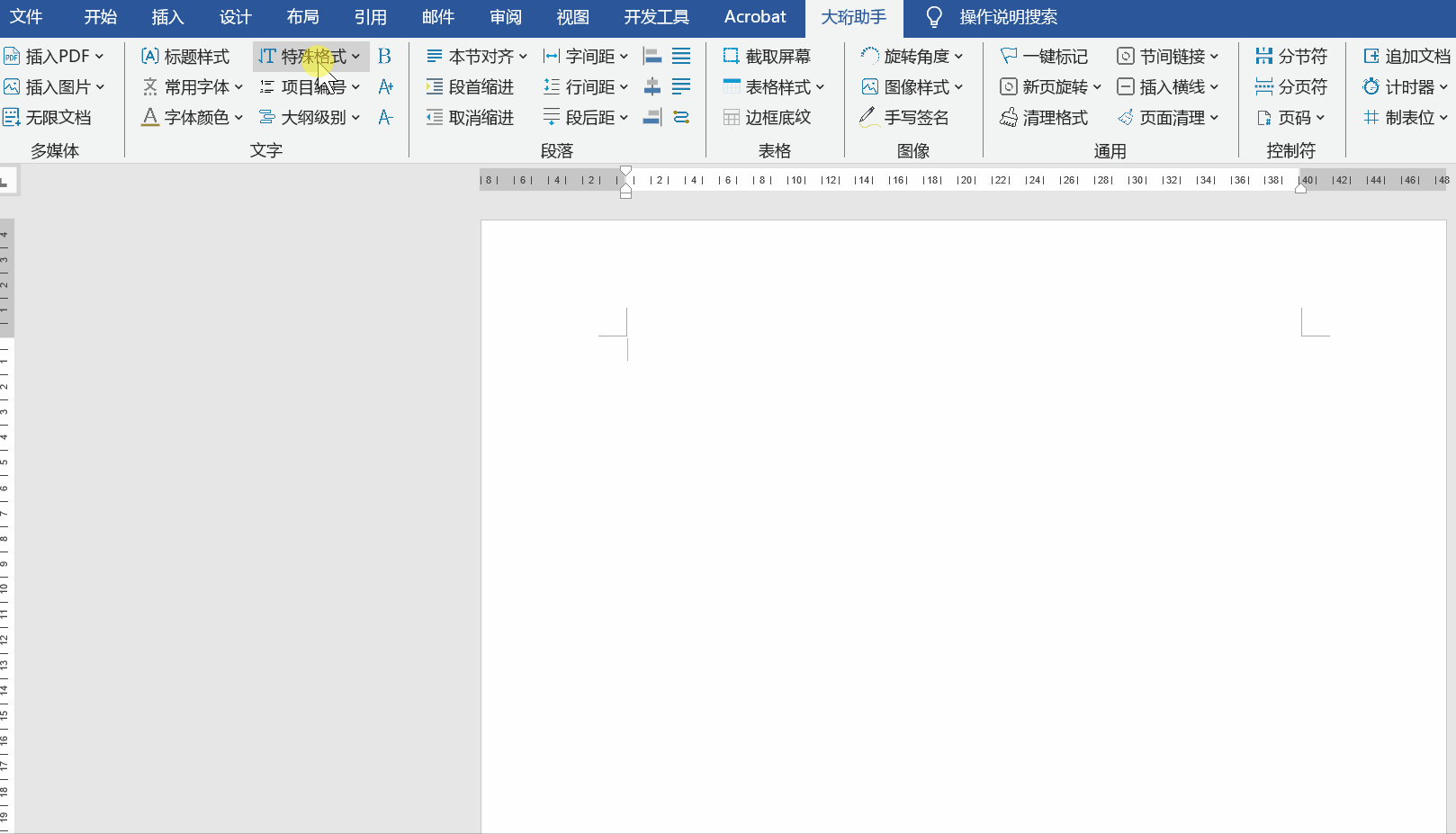Click the 操作说明搜索 search field

coord(1008,17)
